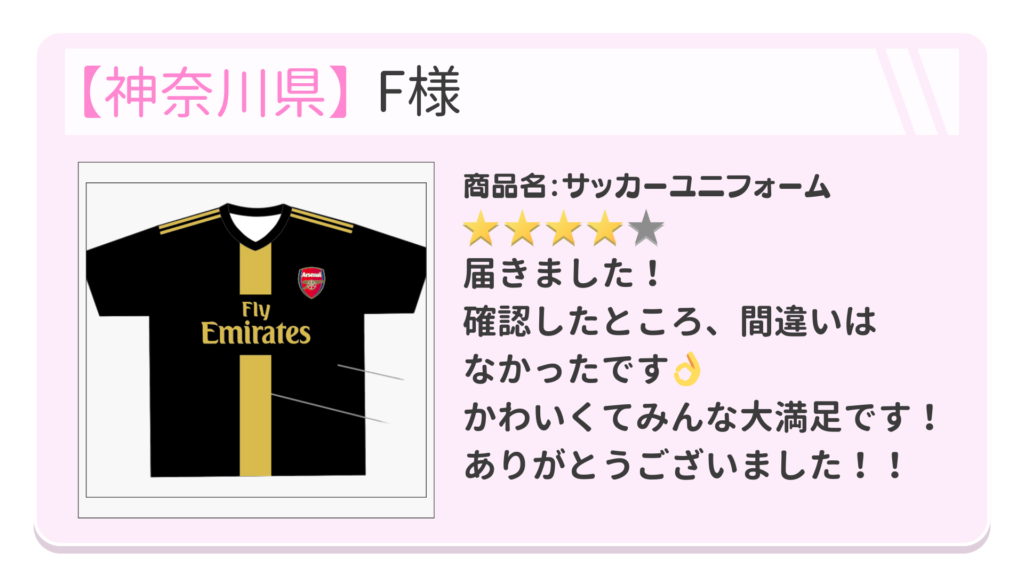1024x576 pixels.
Task: Click the Fly Emirates logo on shirt
Action: coord(256,323)
